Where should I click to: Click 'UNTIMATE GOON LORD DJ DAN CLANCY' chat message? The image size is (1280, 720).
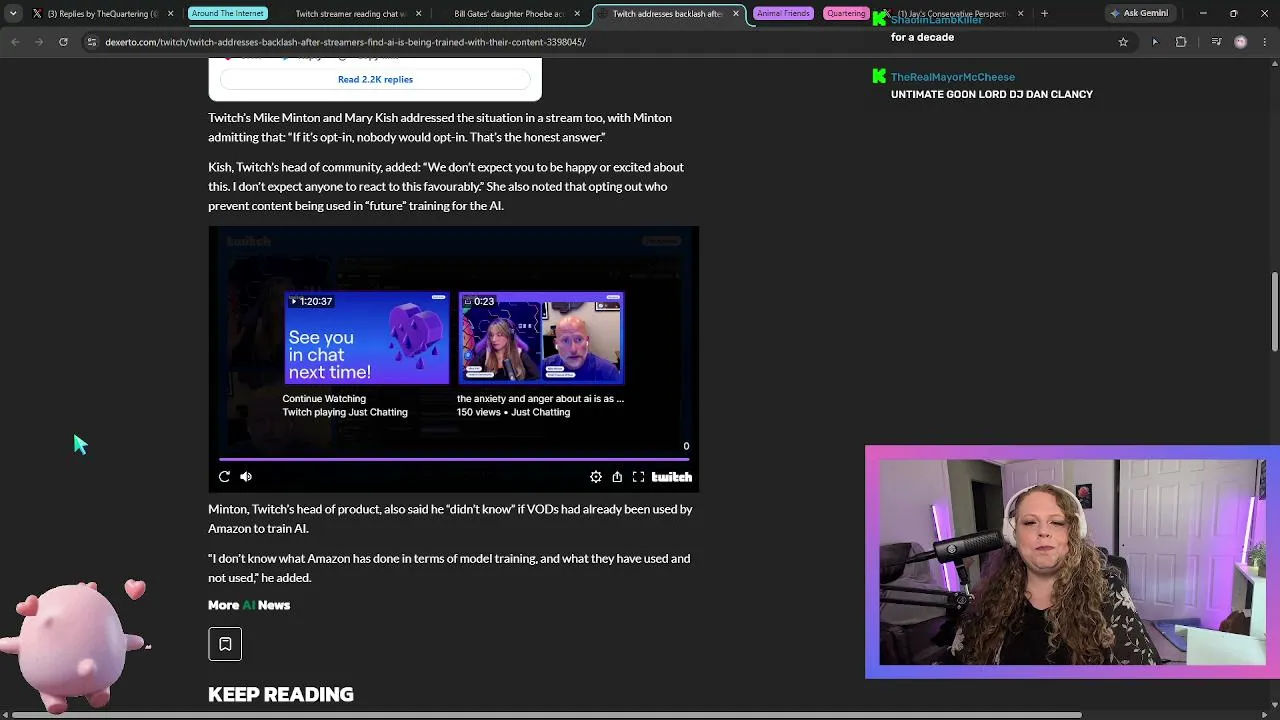point(992,94)
